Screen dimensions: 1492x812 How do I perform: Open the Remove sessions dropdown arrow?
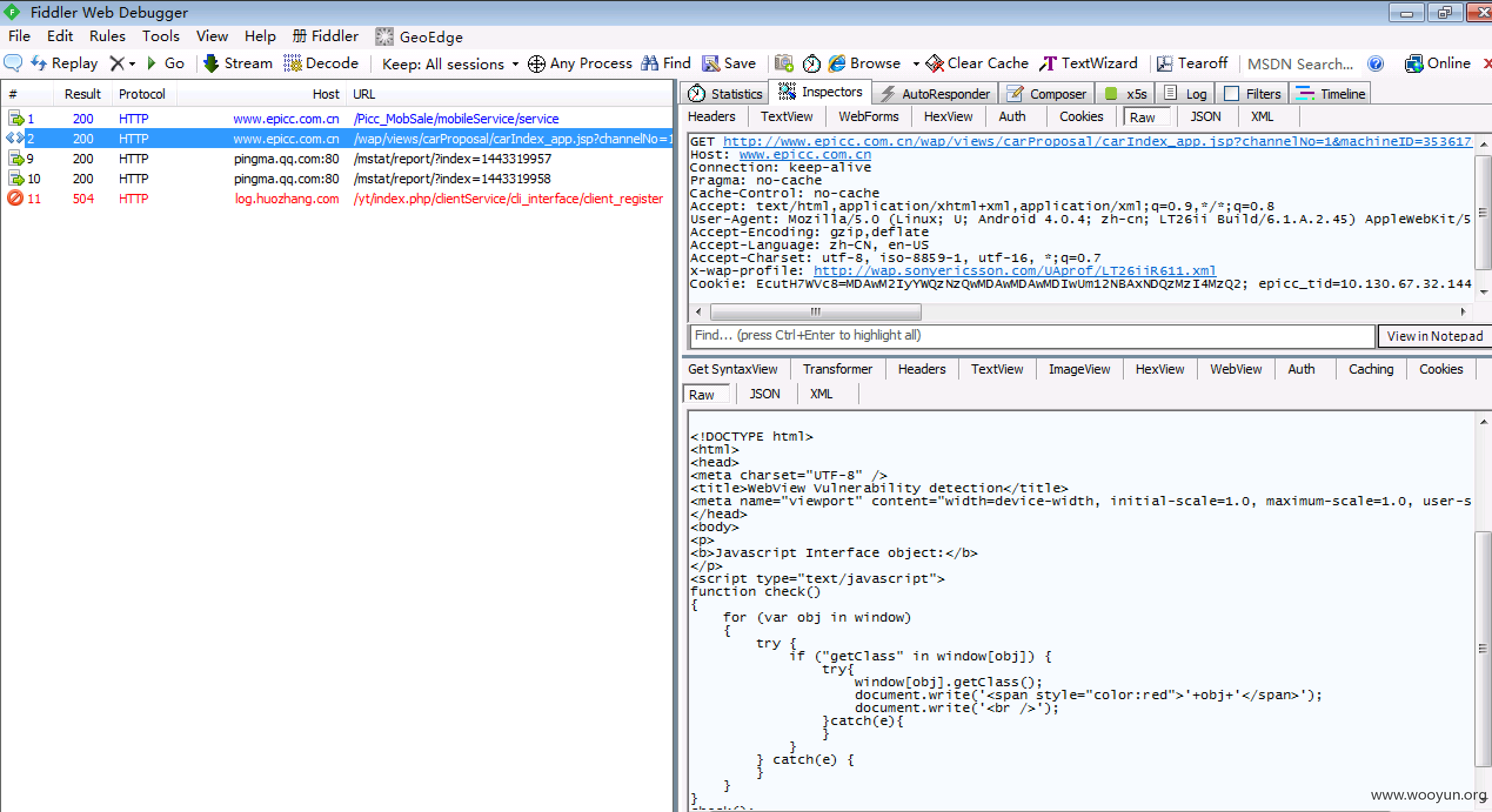click(132, 63)
